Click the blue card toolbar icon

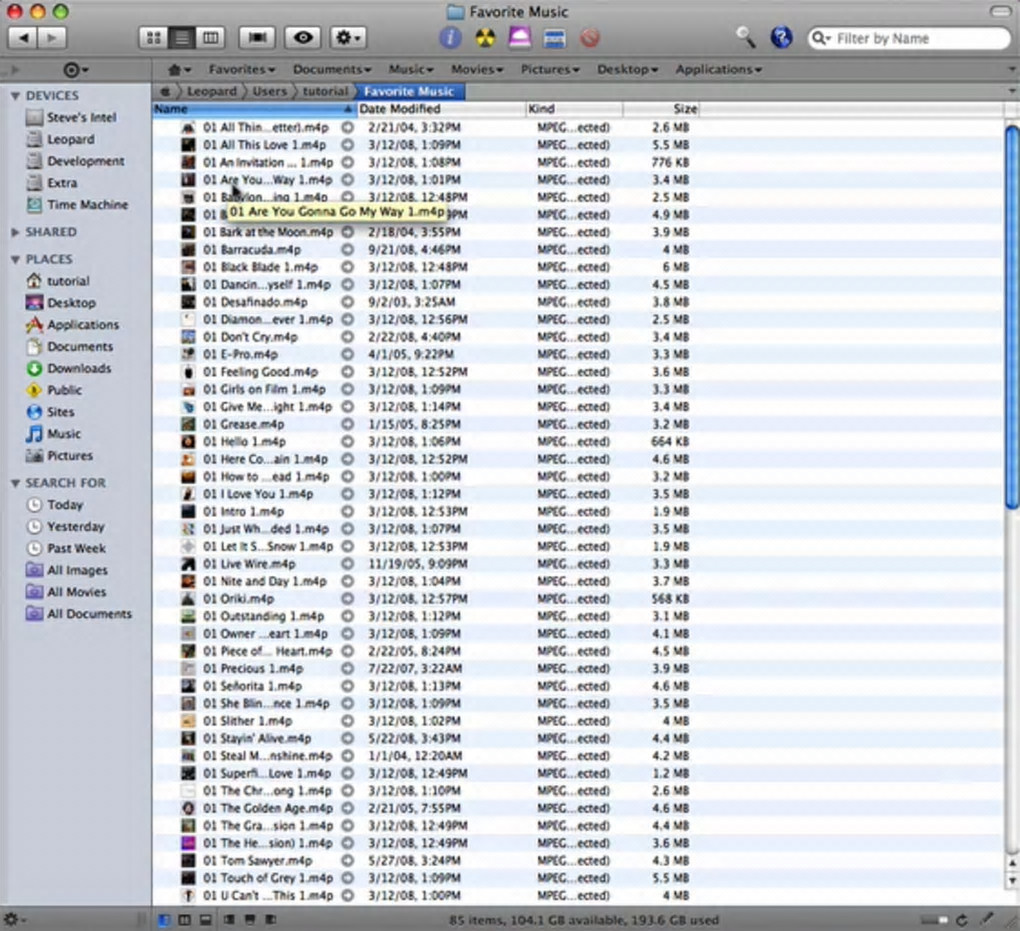point(554,38)
